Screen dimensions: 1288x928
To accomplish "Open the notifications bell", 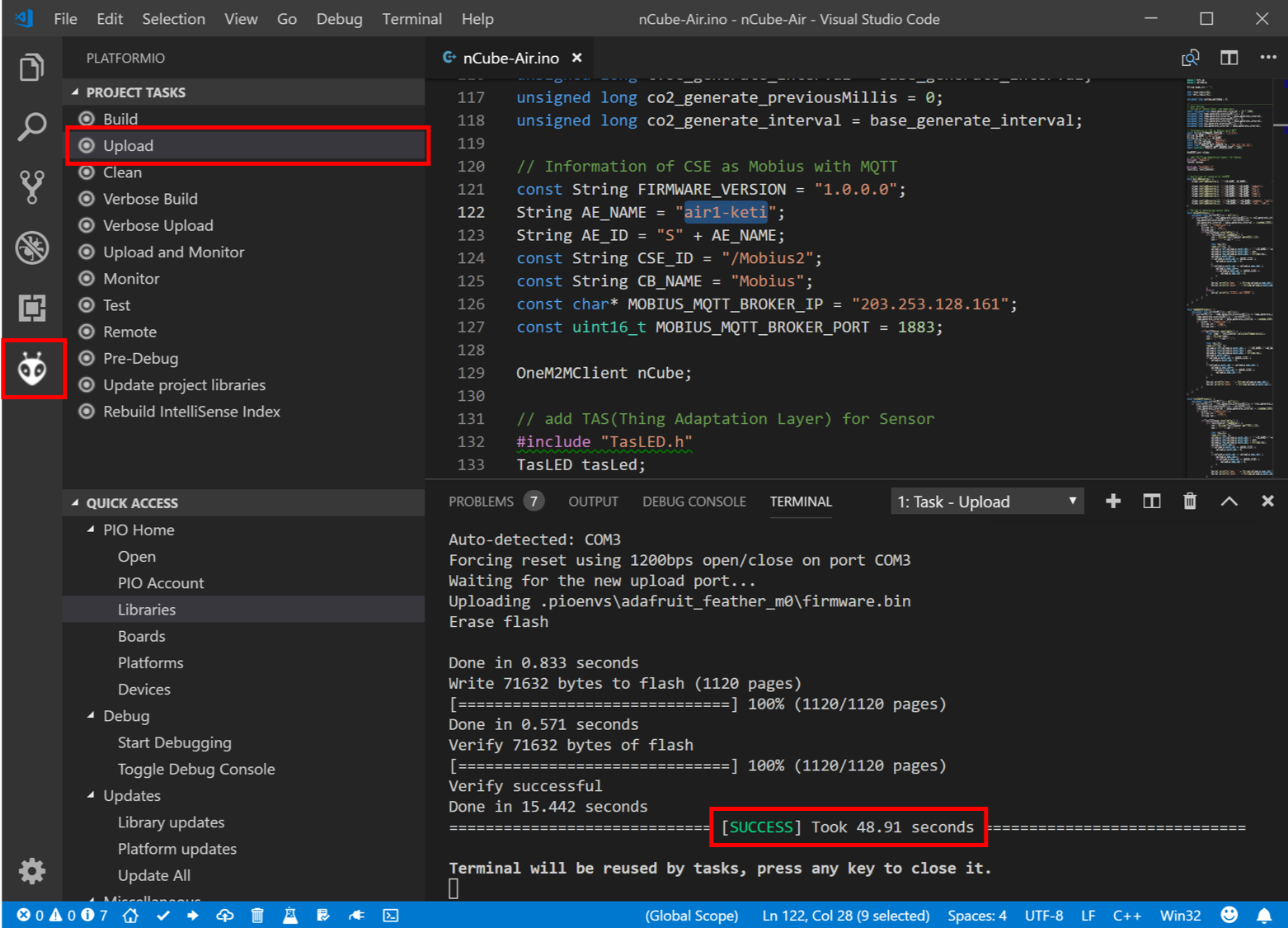I will pyautogui.click(x=1264, y=915).
